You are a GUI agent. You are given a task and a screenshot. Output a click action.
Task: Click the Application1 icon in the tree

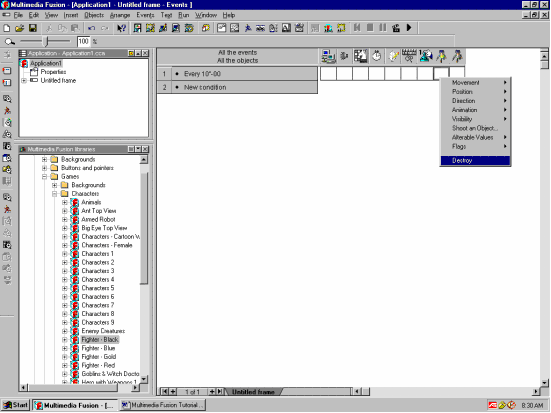tap(24, 63)
